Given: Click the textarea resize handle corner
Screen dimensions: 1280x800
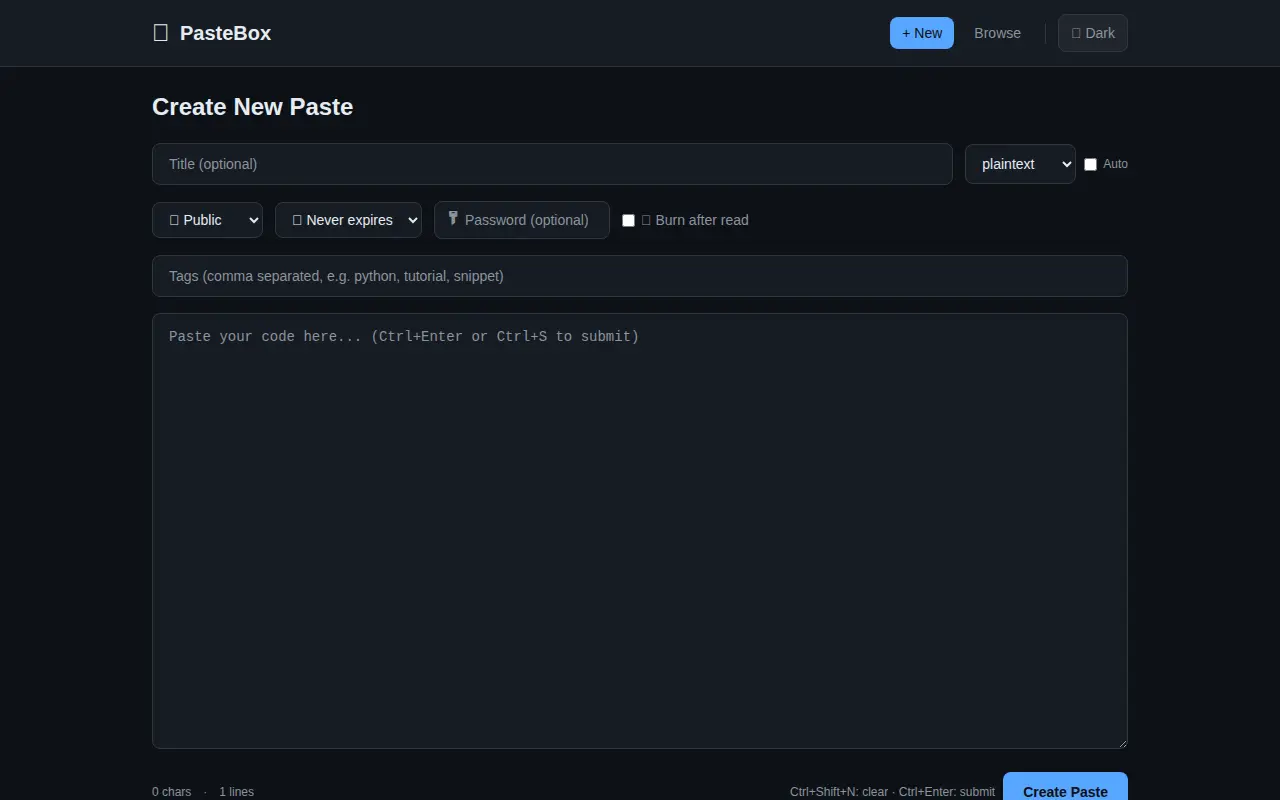Looking at the screenshot, I should pyautogui.click(x=1121, y=742).
